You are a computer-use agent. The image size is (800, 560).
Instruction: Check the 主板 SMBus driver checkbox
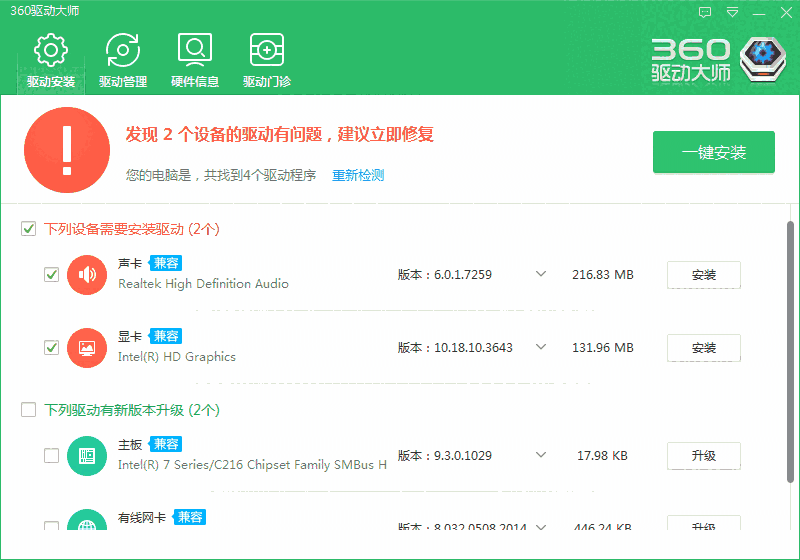click(52, 455)
